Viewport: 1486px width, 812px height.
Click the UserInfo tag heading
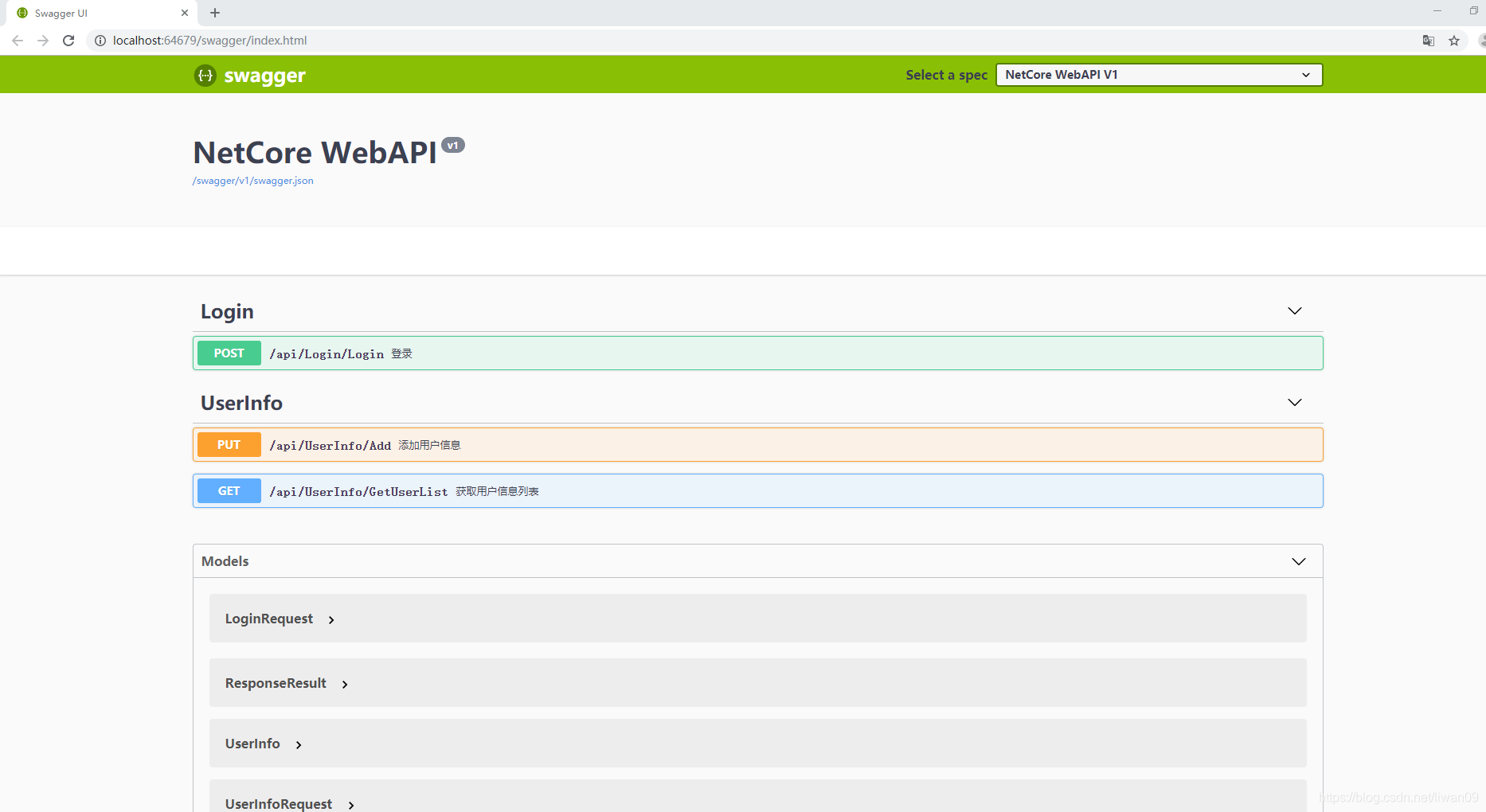click(x=241, y=403)
